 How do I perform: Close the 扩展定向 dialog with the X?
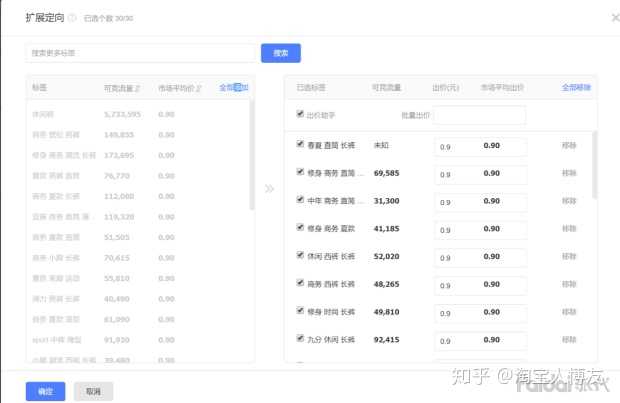click(x=614, y=17)
